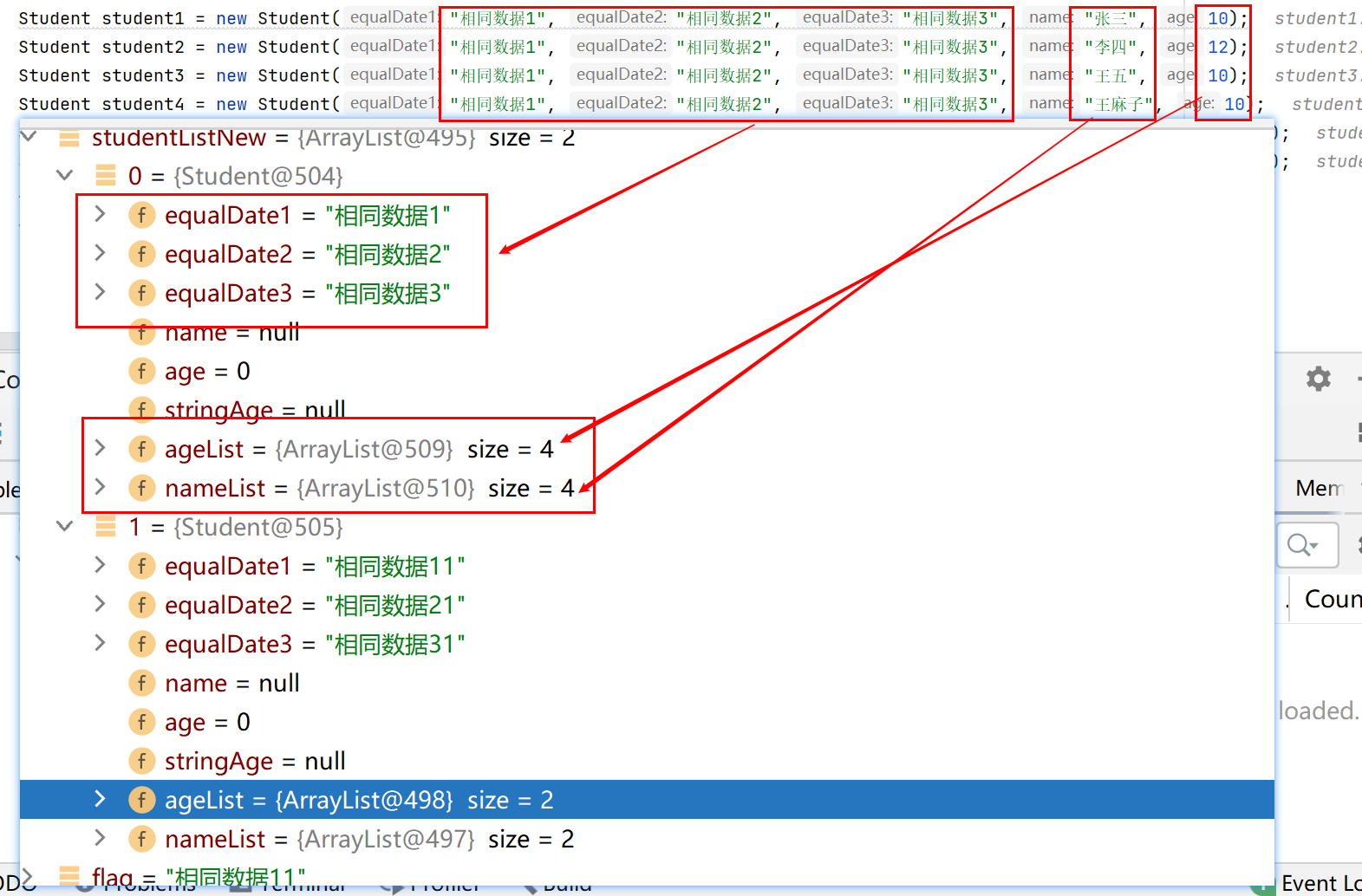Click the age value 12 in student2 line
The image size is (1362, 896).
pyautogui.click(x=1217, y=47)
